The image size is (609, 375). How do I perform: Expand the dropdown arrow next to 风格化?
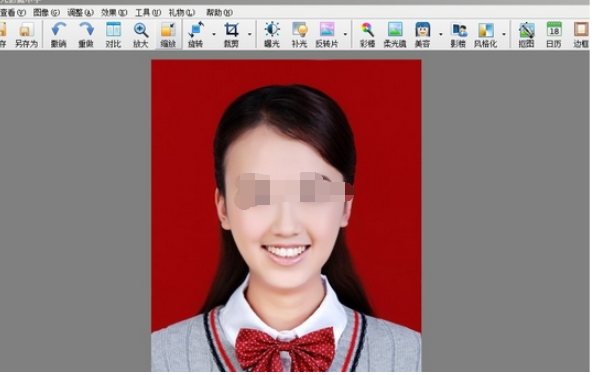click(x=504, y=34)
